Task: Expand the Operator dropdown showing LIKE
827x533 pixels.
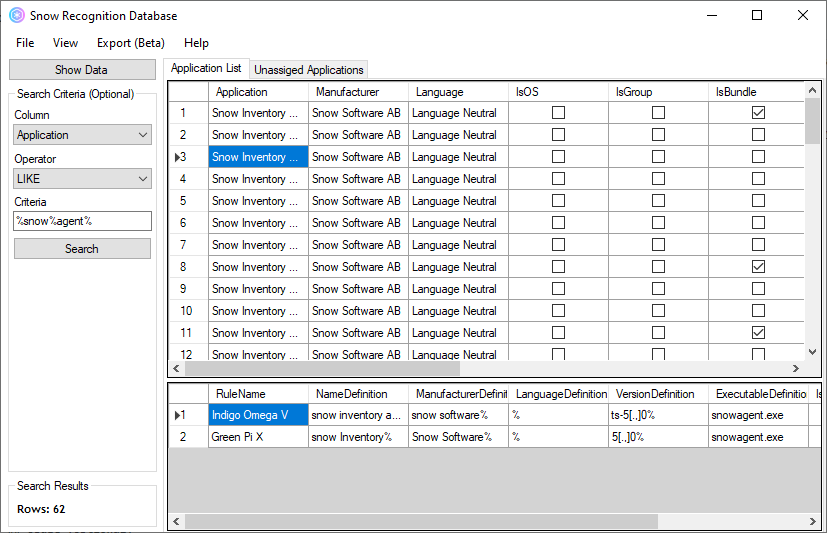Action: [82, 178]
